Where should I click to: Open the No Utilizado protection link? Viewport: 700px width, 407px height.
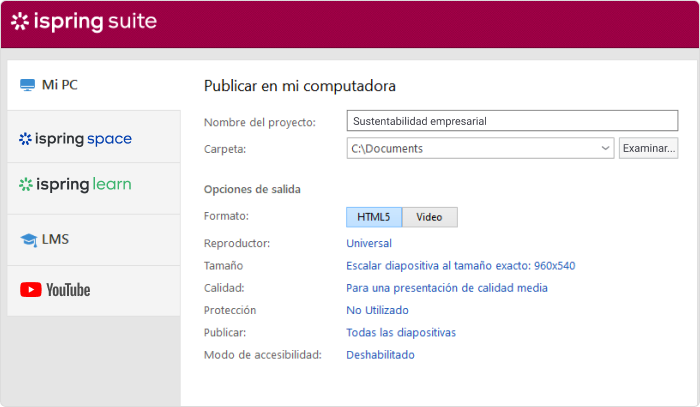pyautogui.click(x=377, y=310)
